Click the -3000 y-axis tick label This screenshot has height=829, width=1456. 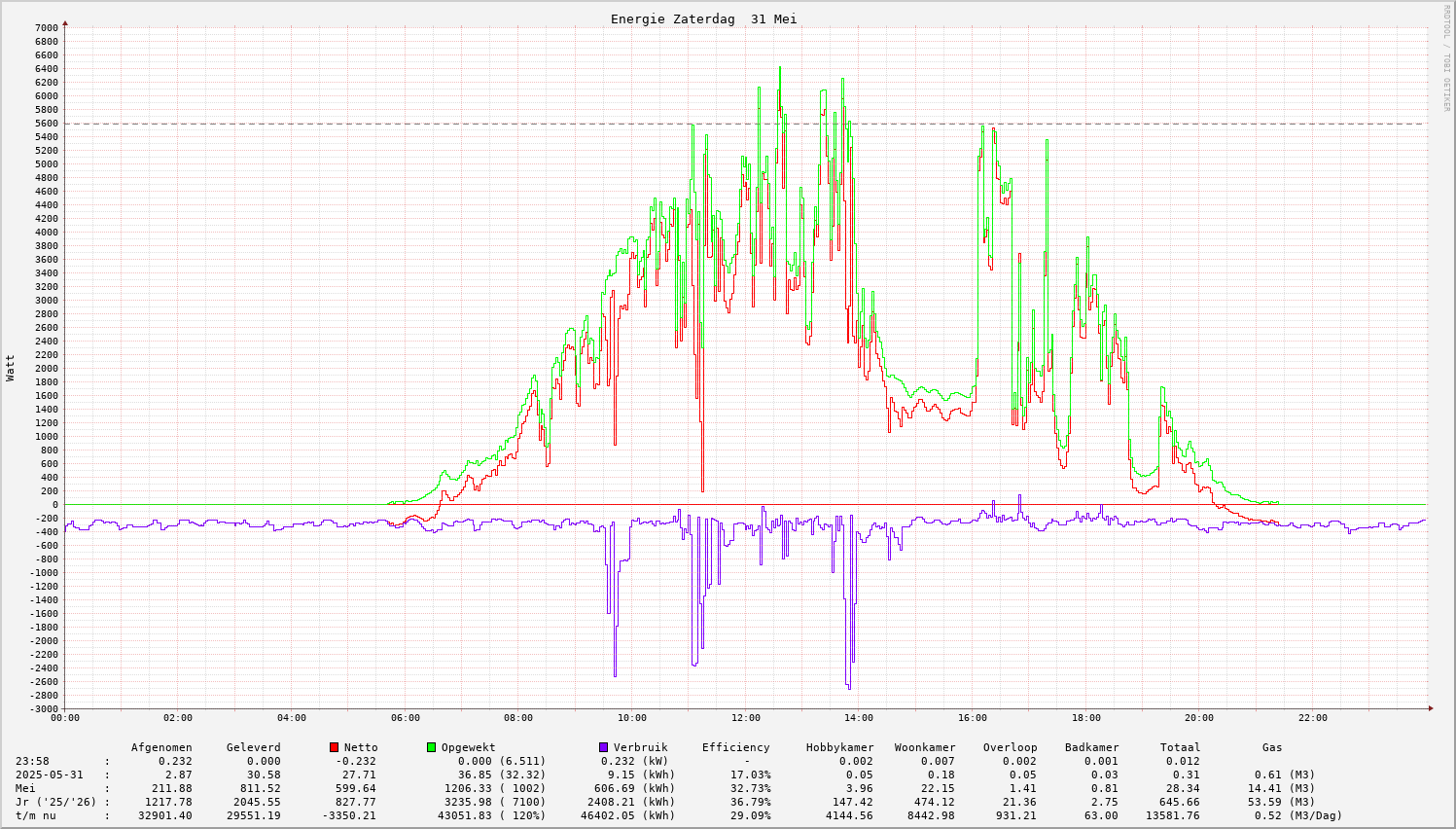point(44,708)
